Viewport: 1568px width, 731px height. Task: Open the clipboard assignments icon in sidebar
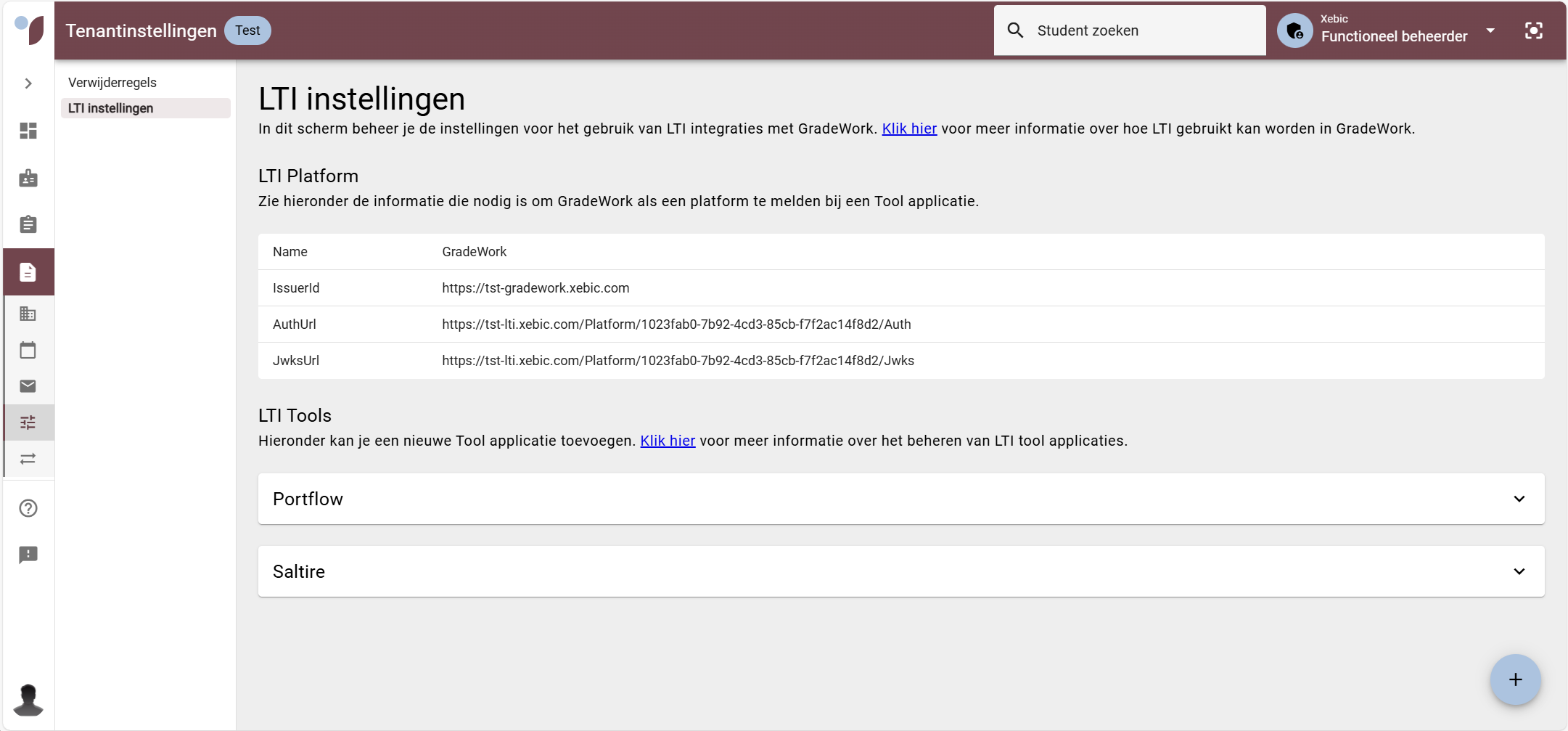tap(28, 224)
